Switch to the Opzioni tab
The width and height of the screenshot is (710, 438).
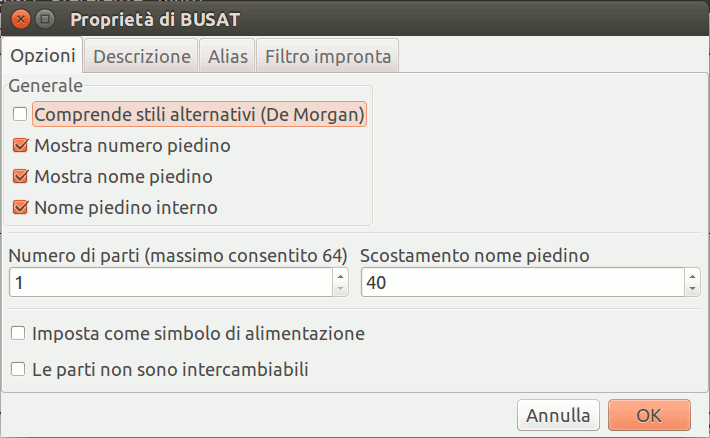[44, 56]
